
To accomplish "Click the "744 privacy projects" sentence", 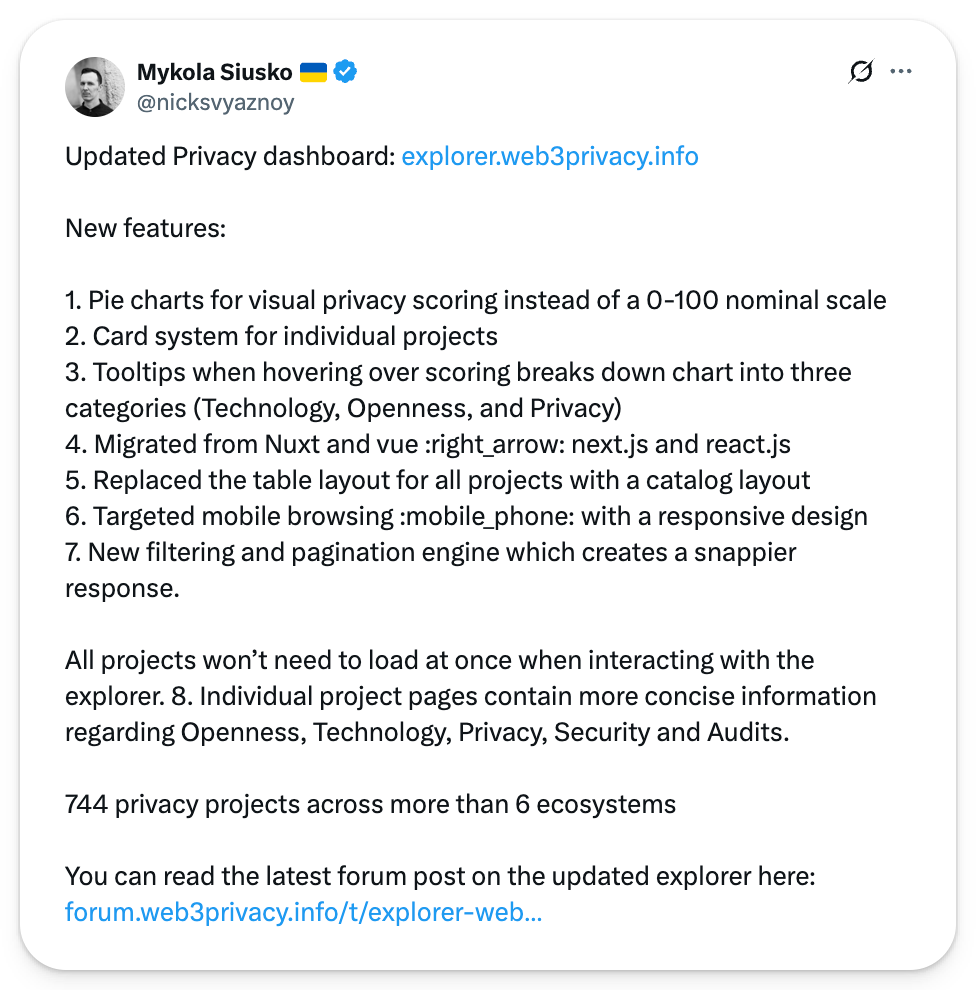I will pyautogui.click(x=370, y=804).
